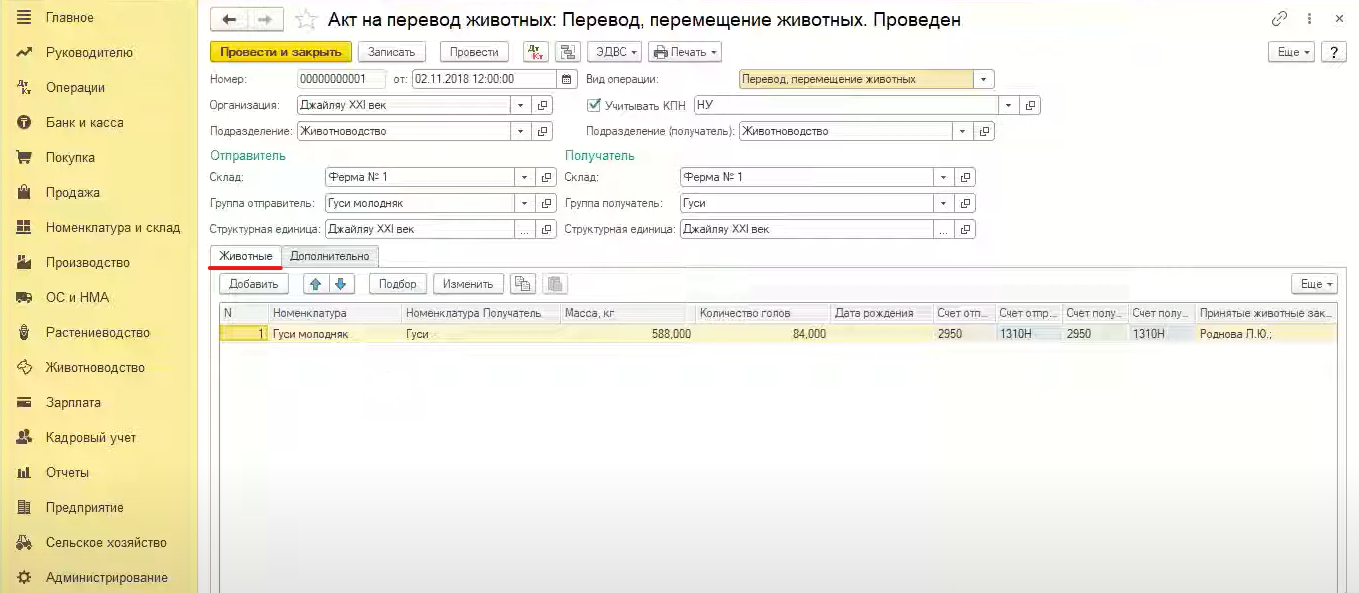Viewport: 1359px width, 593px height.
Task: Copy rows using the copy icon
Action: click(x=522, y=284)
